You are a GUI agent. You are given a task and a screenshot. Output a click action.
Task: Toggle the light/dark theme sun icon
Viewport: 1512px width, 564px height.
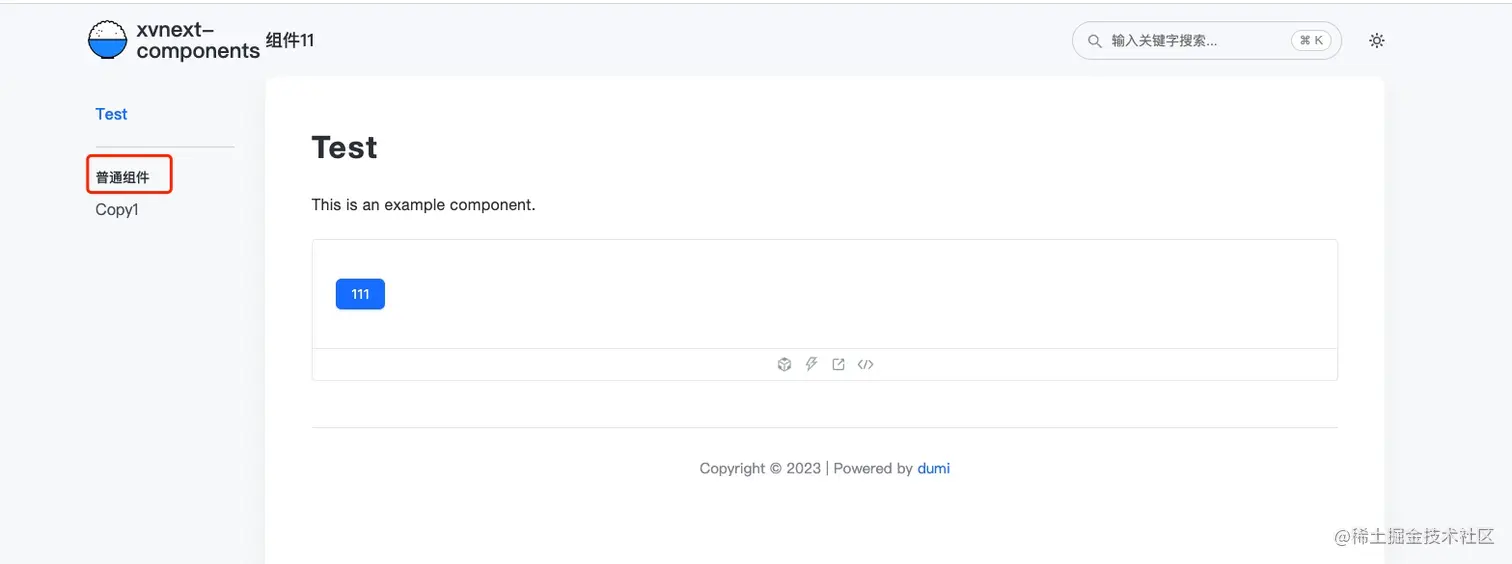pos(1377,41)
